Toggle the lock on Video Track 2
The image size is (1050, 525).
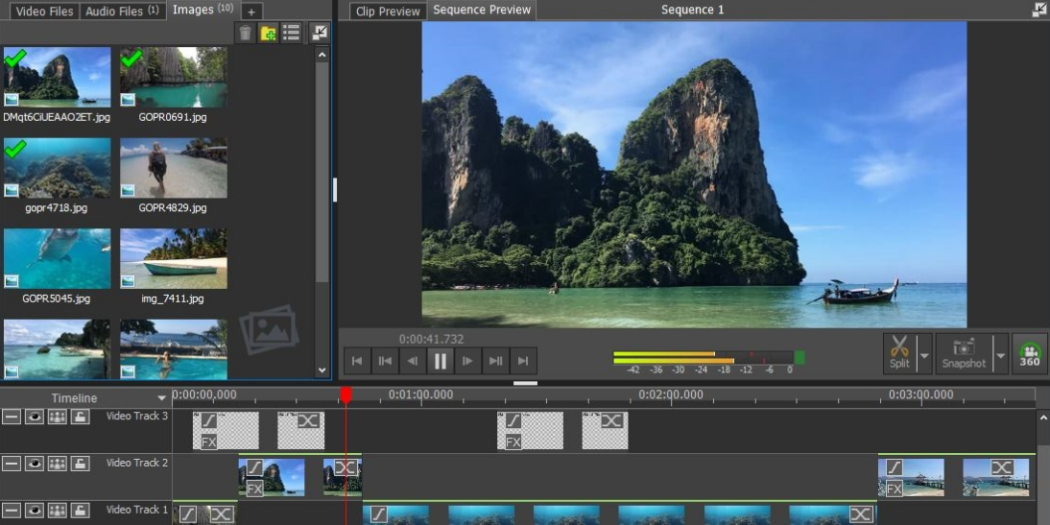tap(80, 463)
